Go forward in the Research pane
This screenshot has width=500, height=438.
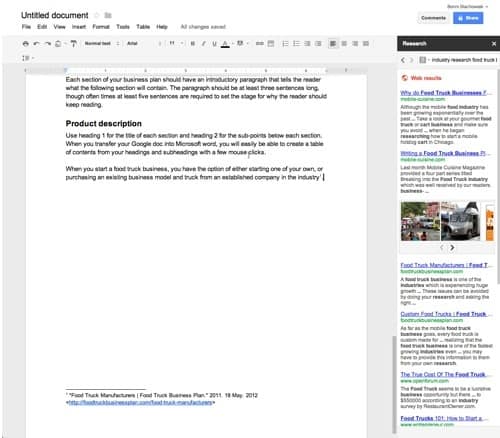point(411,60)
